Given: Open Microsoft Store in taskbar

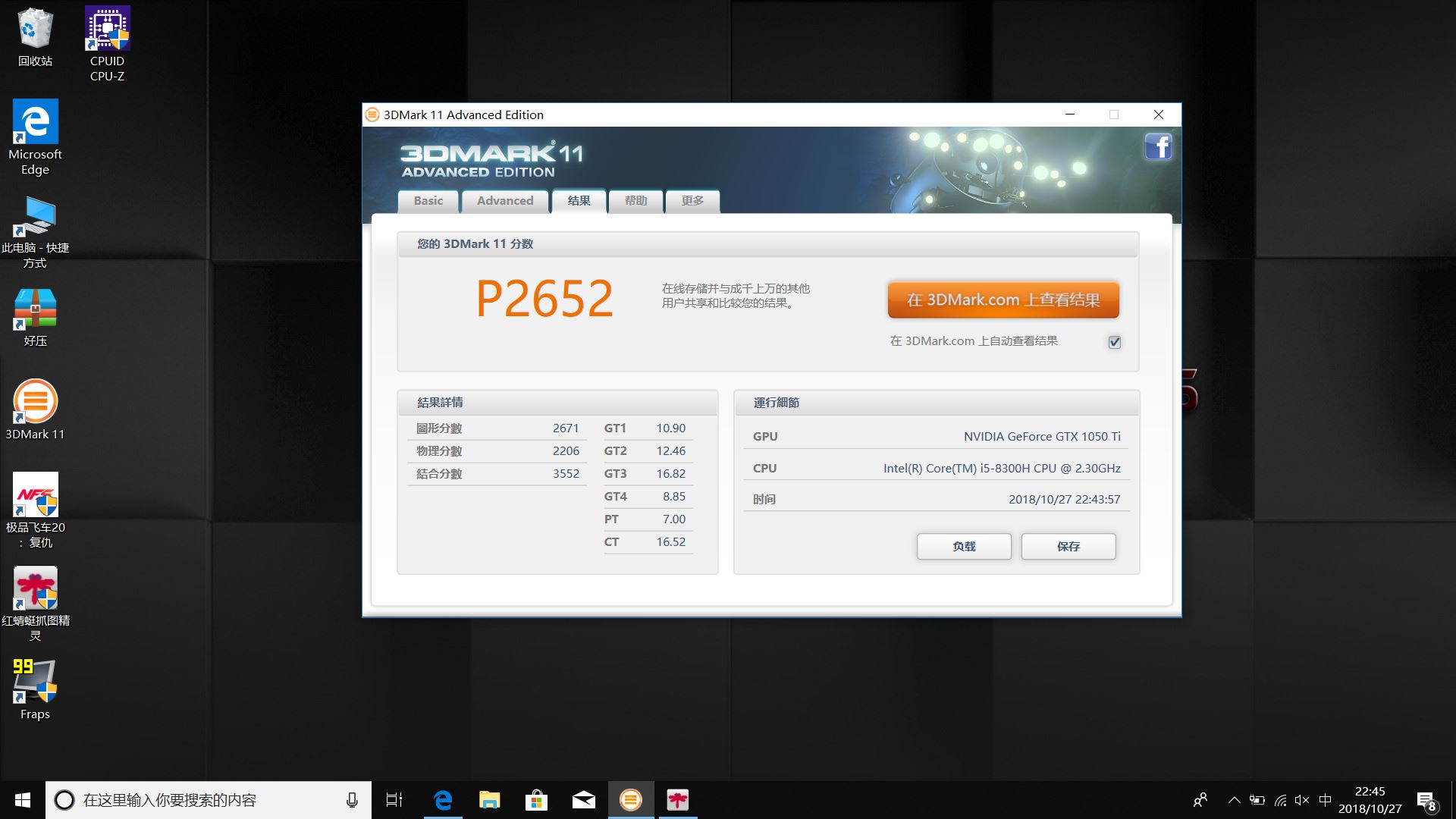Looking at the screenshot, I should pyautogui.click(x=536, y=800).
